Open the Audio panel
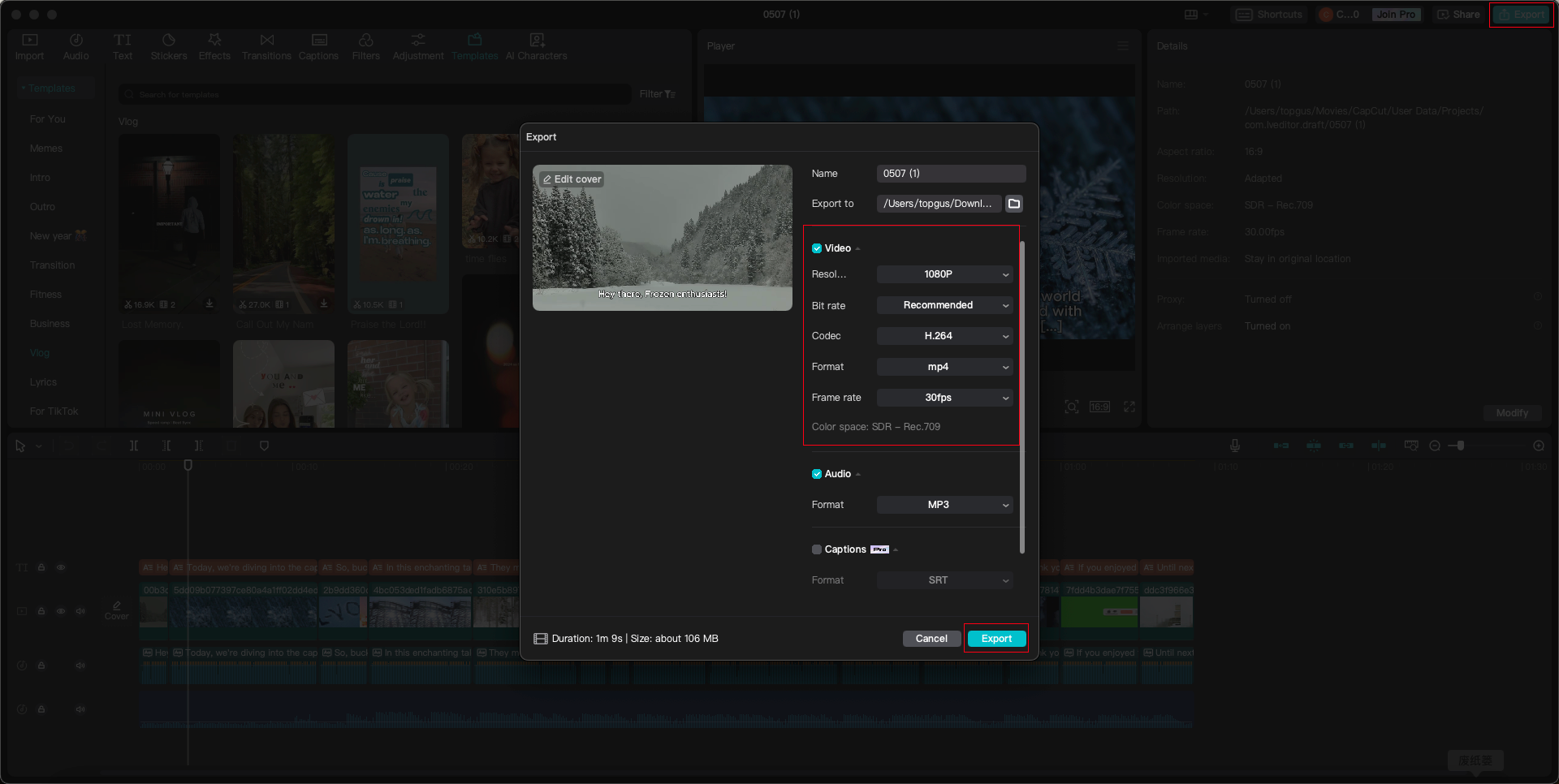 (x=76, y=45)
